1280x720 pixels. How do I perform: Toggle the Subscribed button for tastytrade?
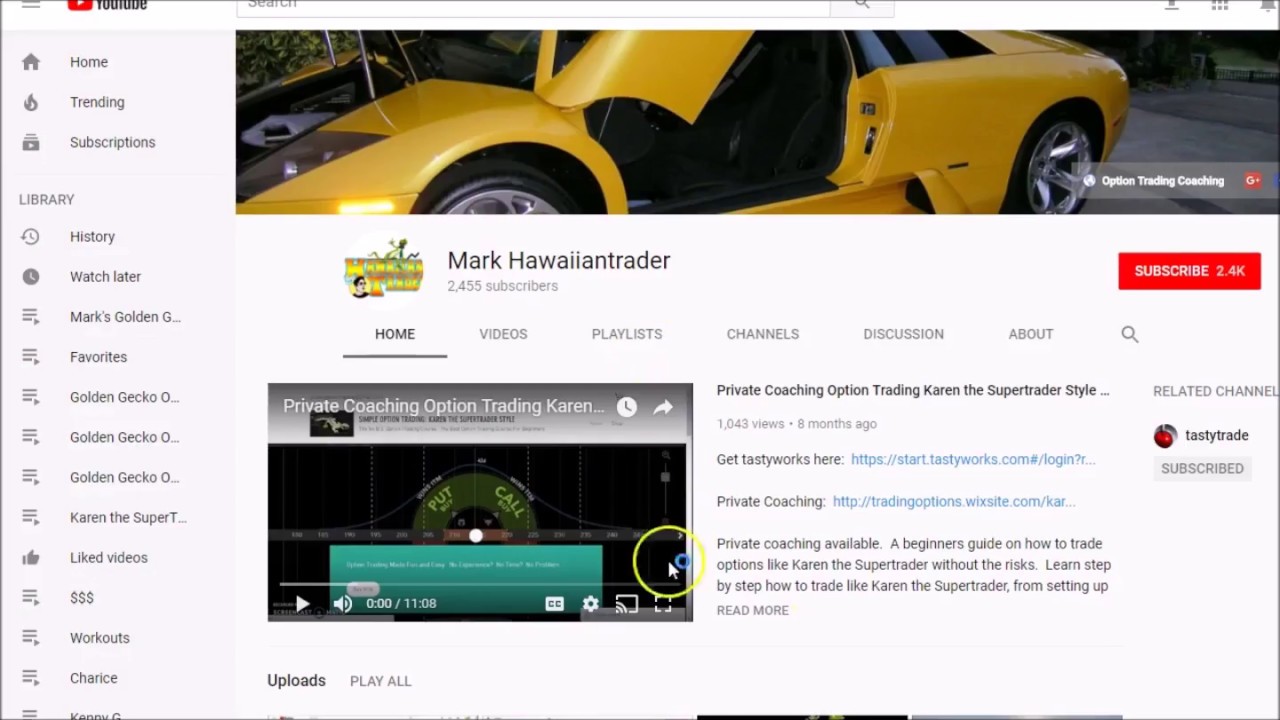click(x=1202, y=468)
